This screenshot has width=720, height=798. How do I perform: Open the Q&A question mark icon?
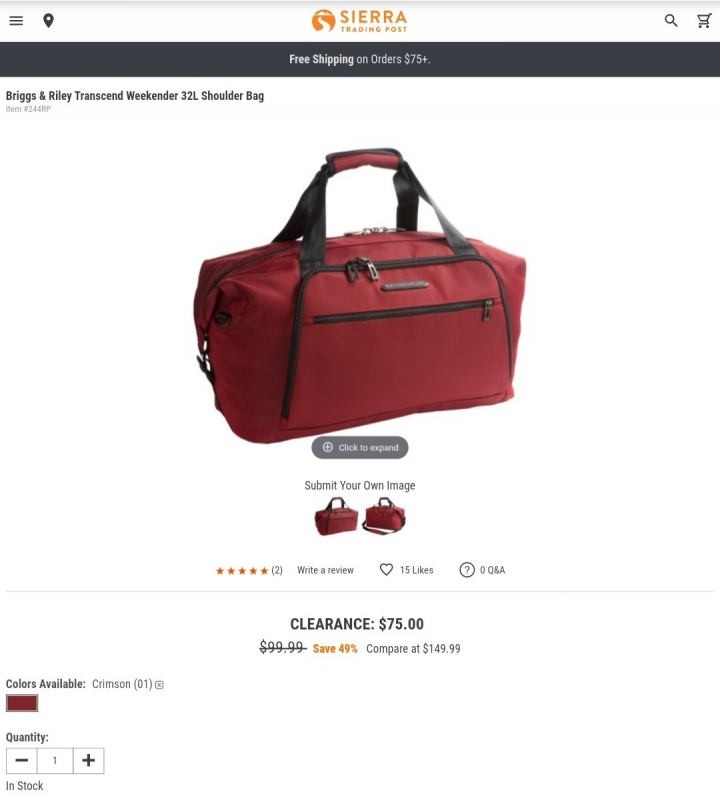click(467, 569)
